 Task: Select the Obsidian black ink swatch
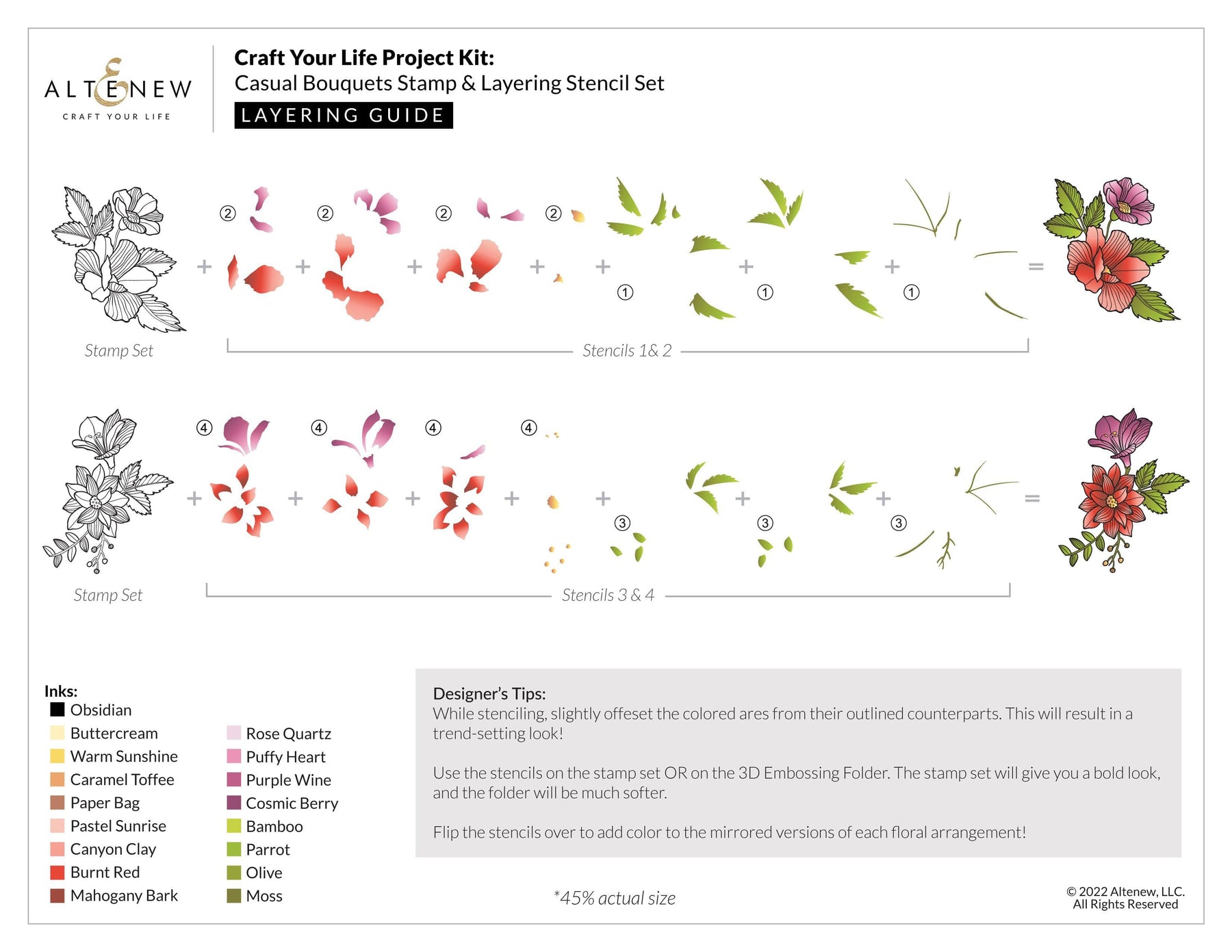(x=57, y=710)
